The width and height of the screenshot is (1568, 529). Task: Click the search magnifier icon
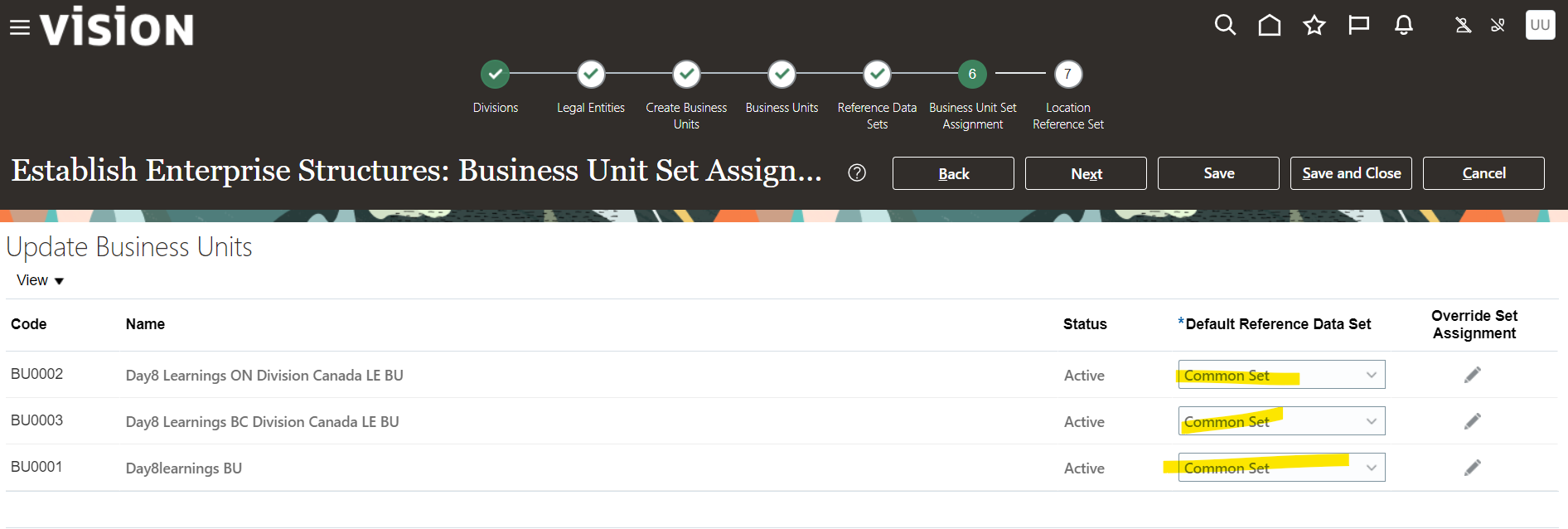[x=1225, y=26]
